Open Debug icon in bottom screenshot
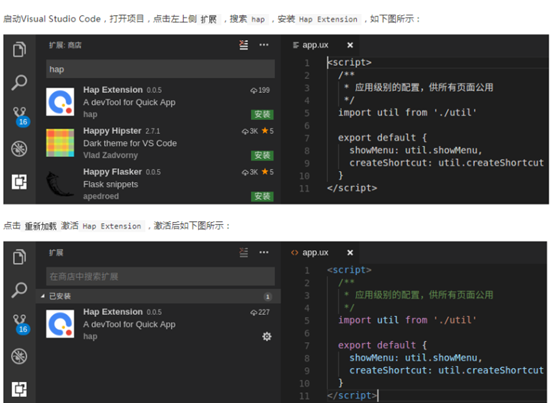Screen dimensions: 552x404 [x=19, y=356]
